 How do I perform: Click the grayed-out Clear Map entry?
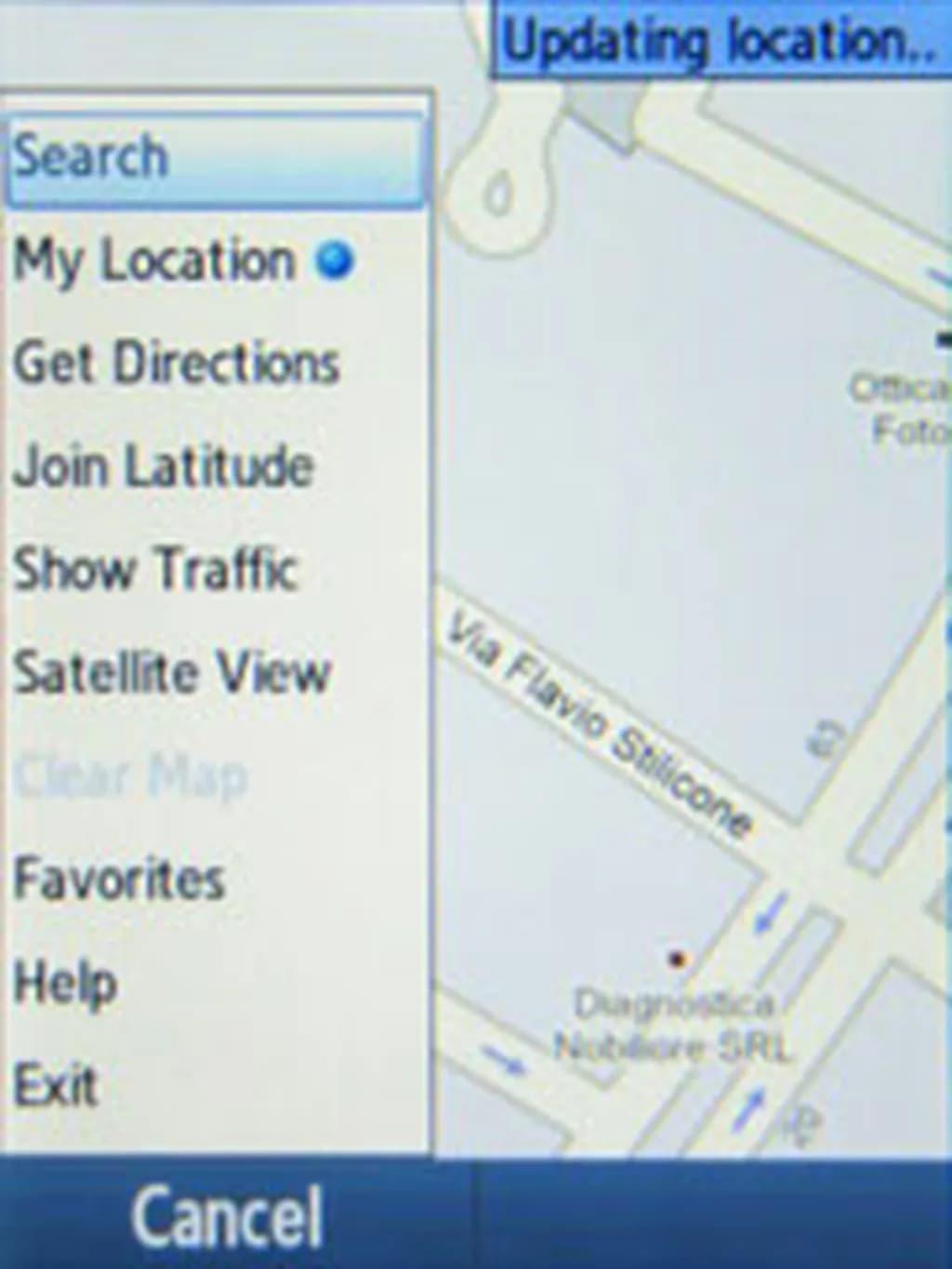point(216,775)
